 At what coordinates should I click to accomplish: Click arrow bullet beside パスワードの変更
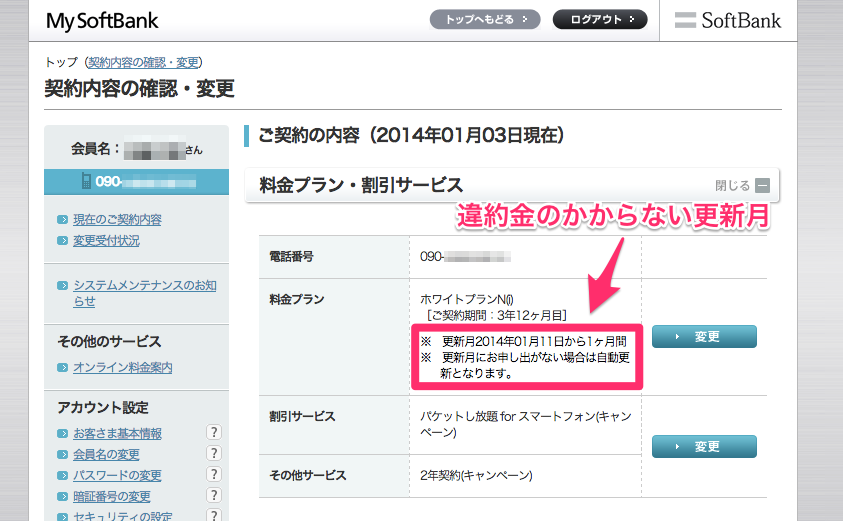click(62, 475)
